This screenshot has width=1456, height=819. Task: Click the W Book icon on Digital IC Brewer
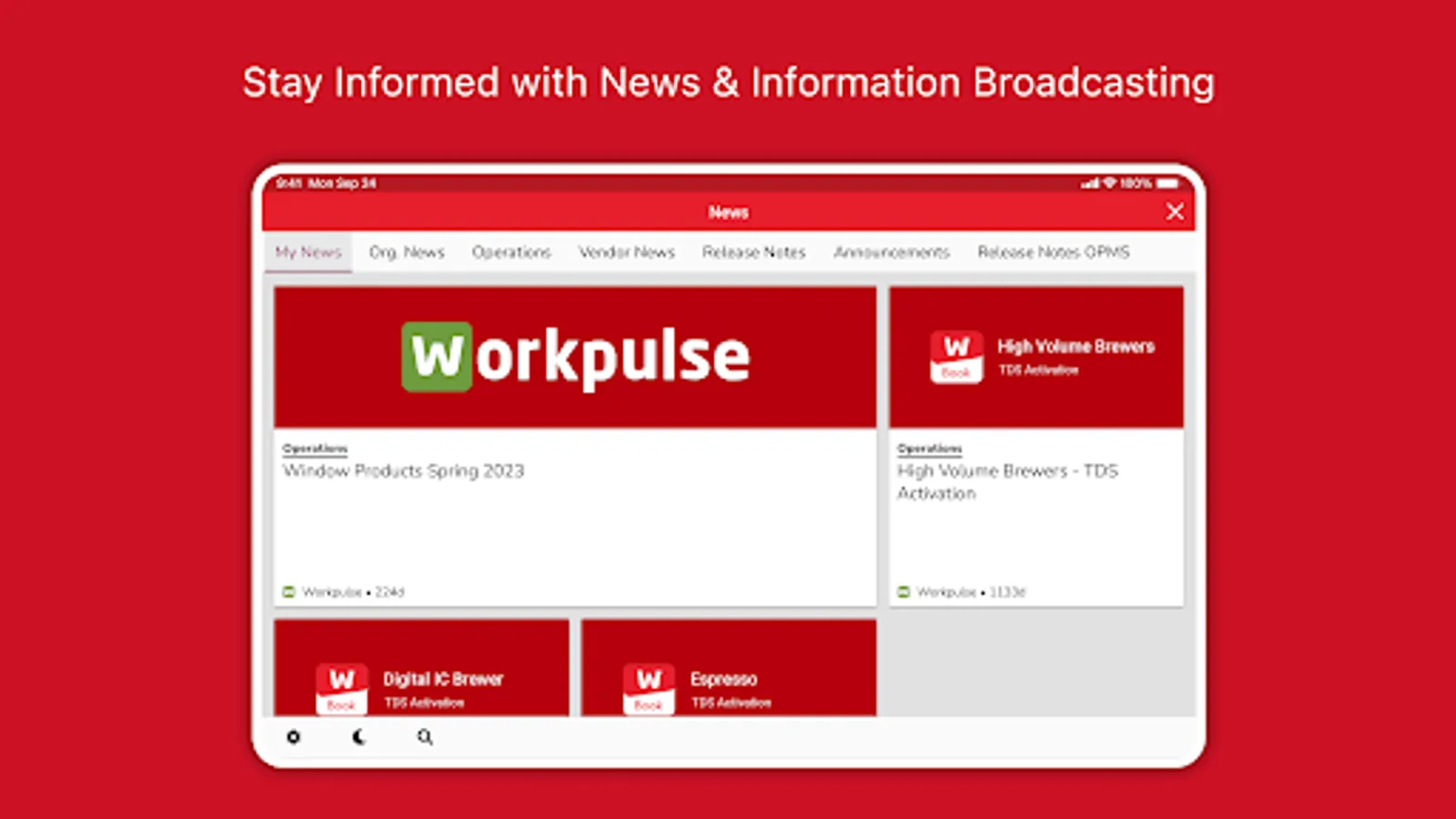point(341,689)
